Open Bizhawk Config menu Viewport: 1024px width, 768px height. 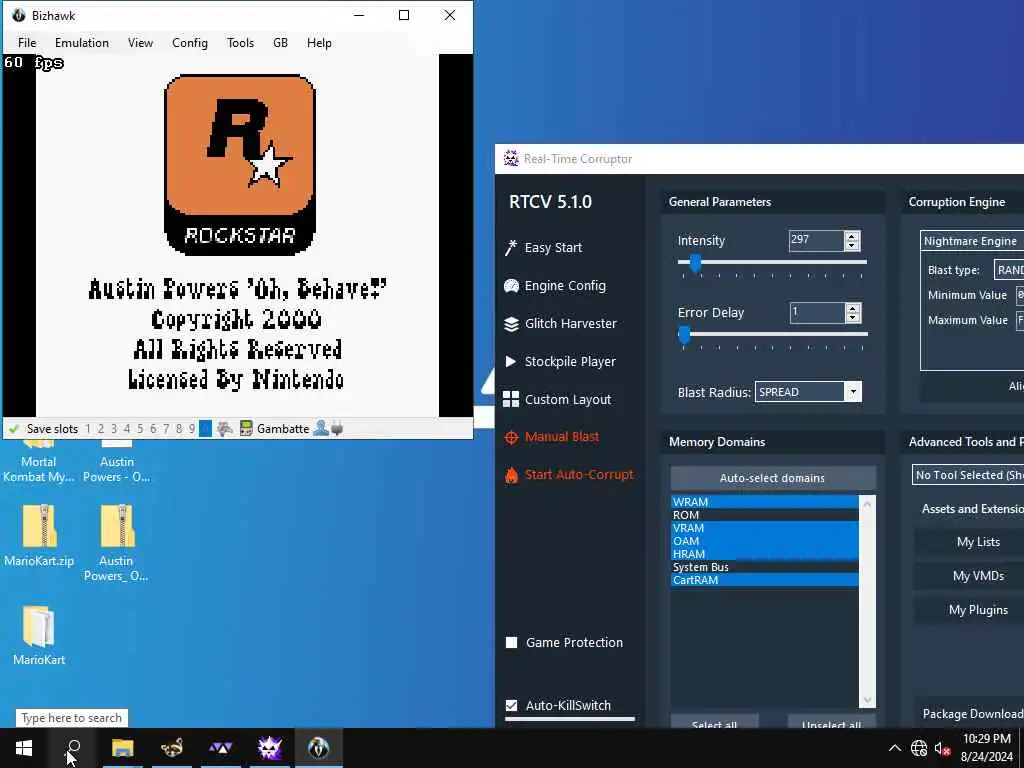[189, 43]
